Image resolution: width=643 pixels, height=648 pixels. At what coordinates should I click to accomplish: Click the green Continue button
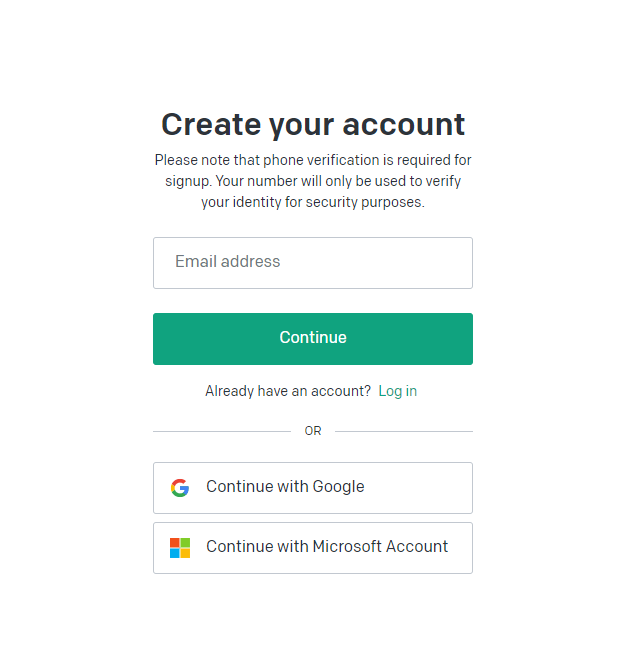(x=313, y=339)
